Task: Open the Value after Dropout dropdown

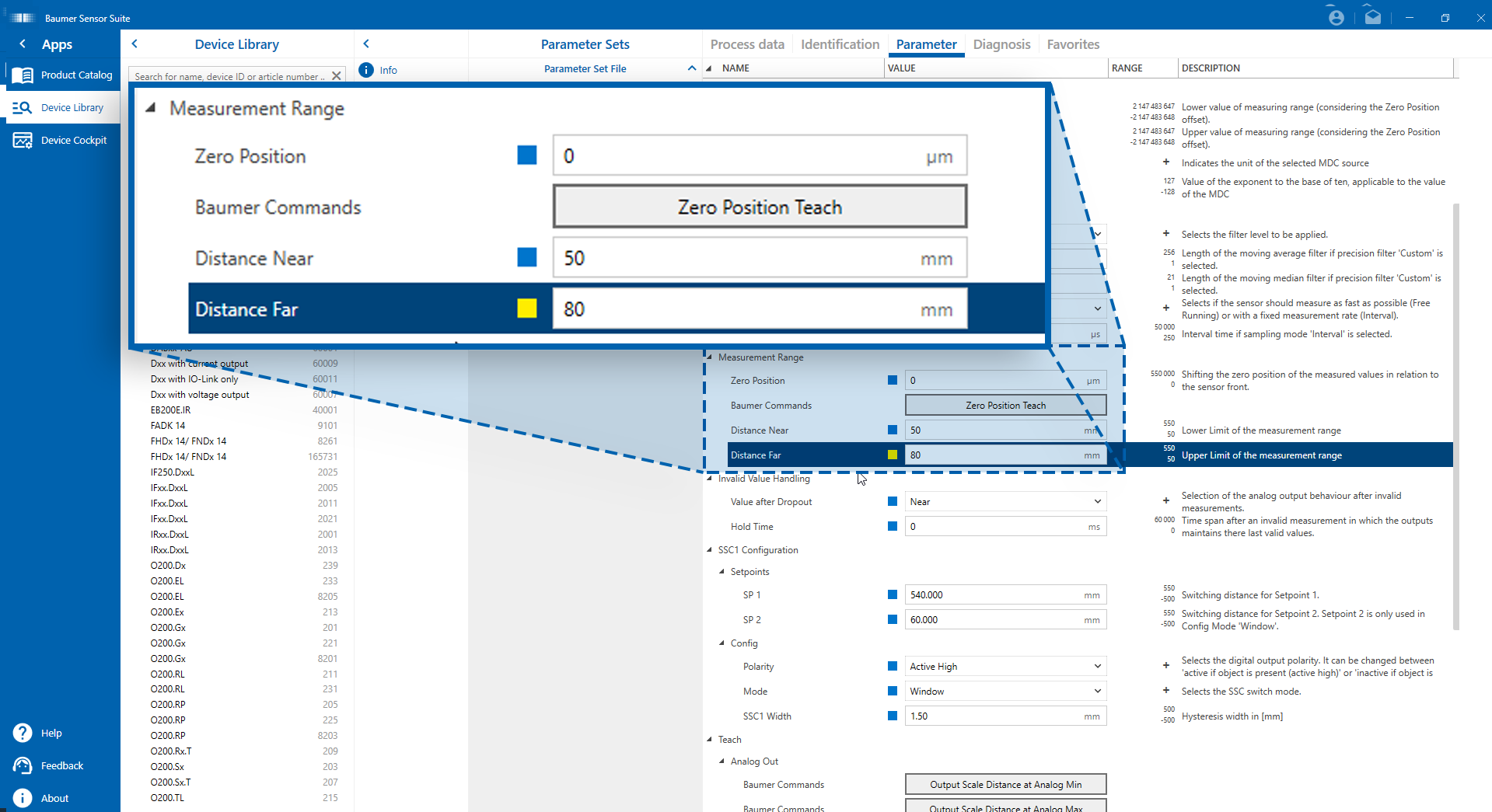Action: (1005, 502)
